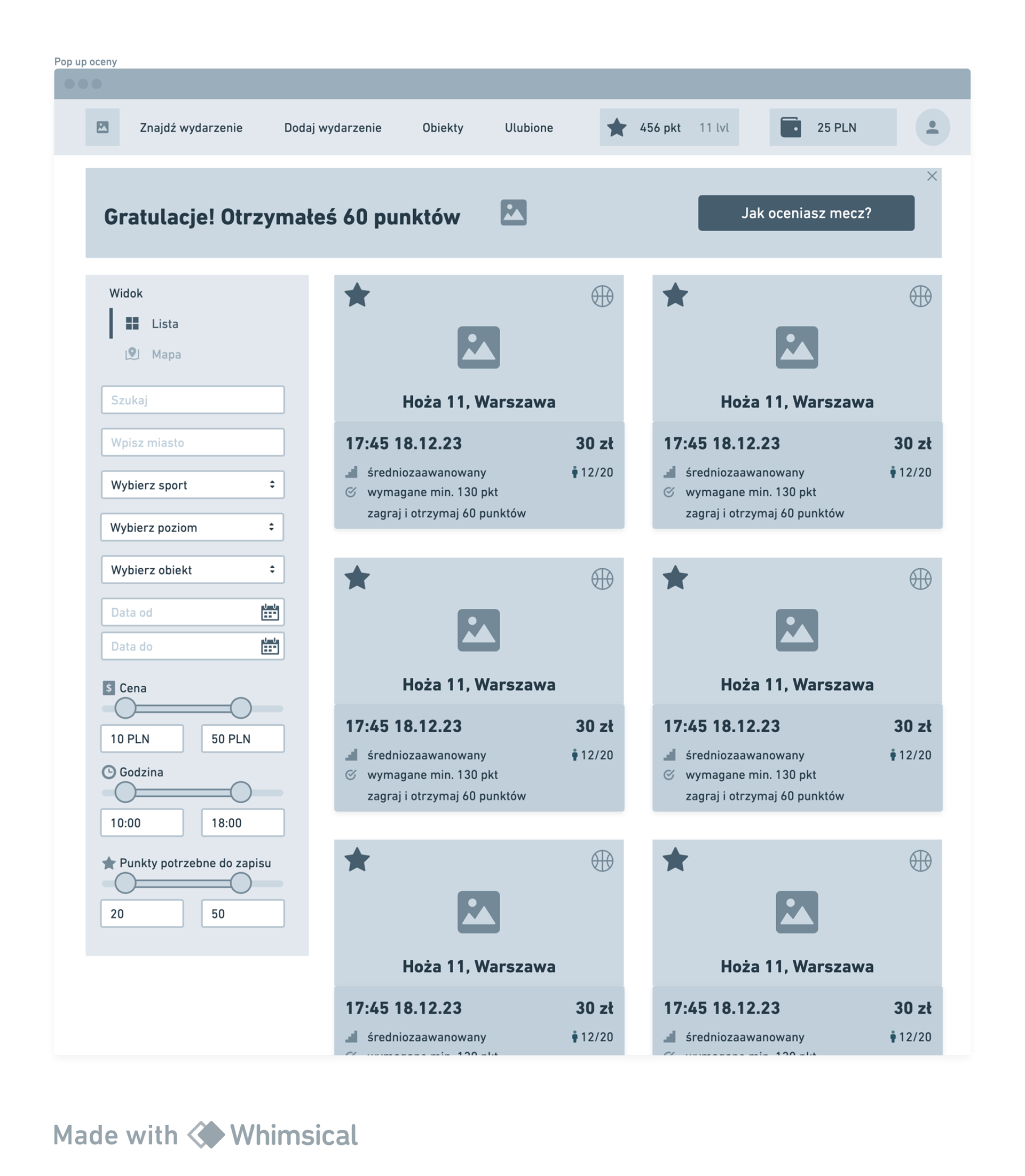Click star icon beside Punkty potrzebne do zapisu

point(109,863)
